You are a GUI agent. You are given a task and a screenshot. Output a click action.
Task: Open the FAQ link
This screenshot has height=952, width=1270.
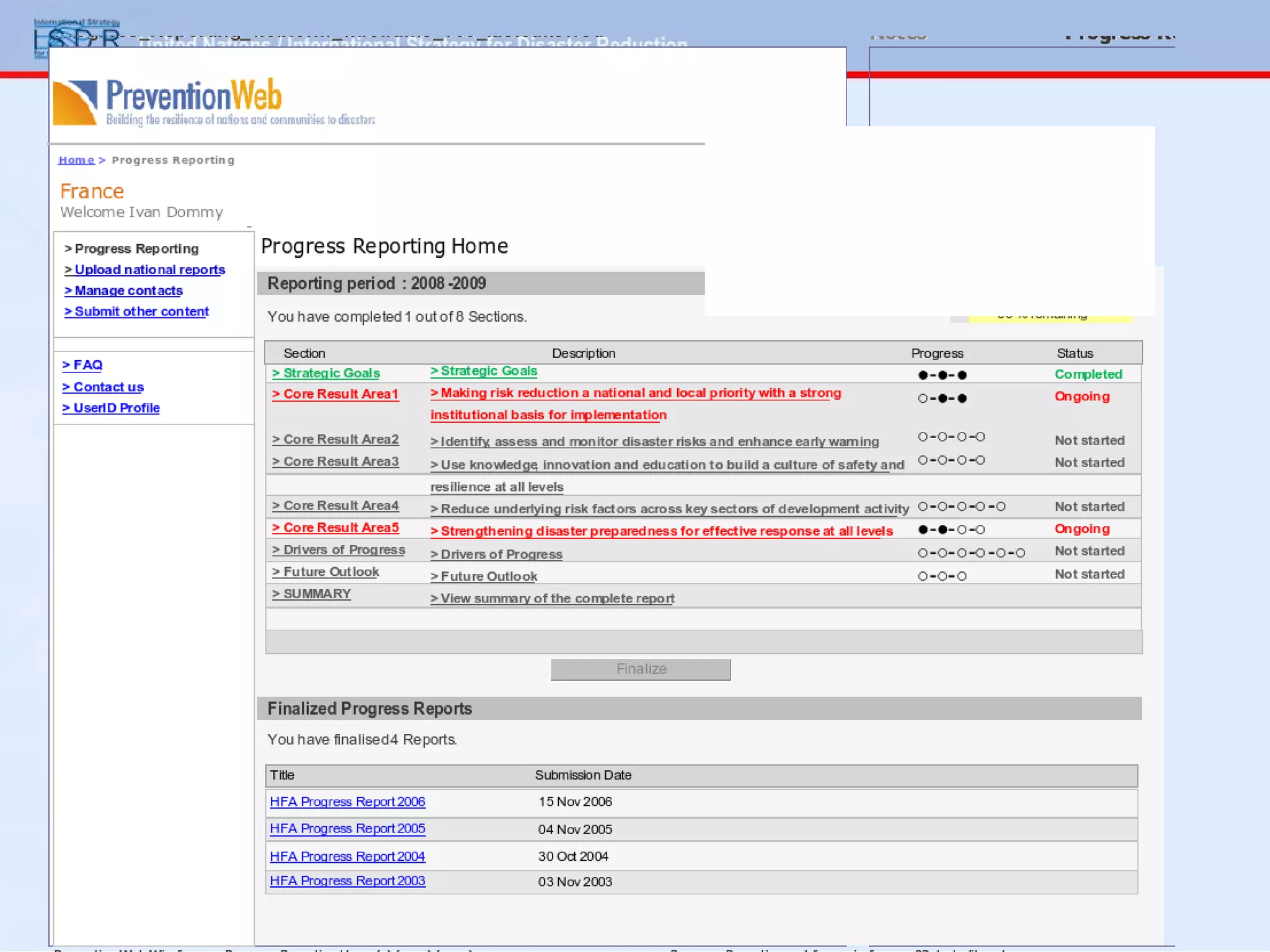[82, 365]
